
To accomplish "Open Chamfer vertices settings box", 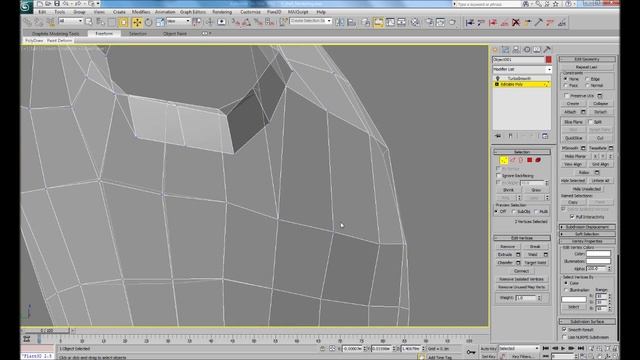I will tap(518, 263).
